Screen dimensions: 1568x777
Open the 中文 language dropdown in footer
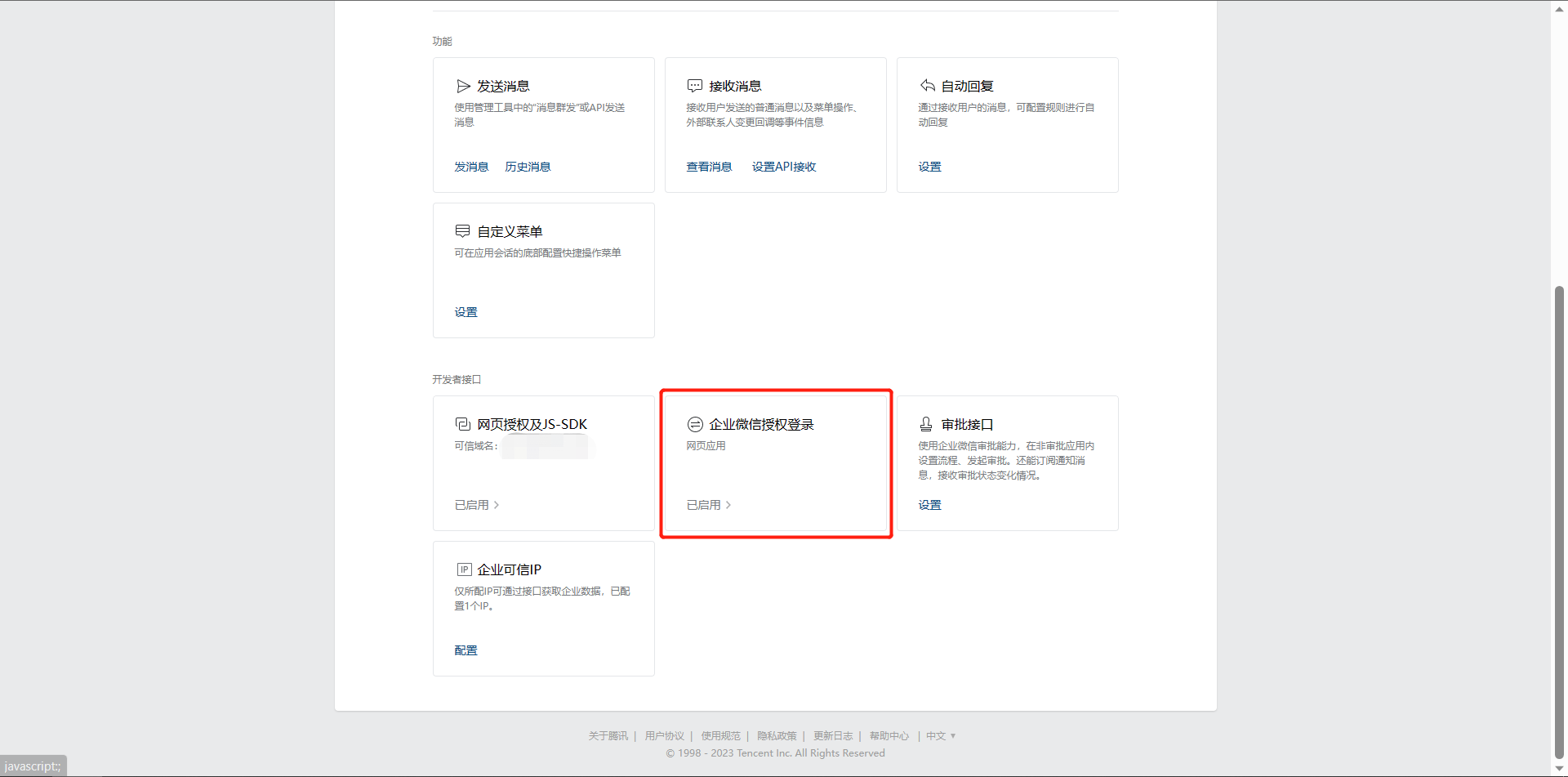[x=940, y=736]
